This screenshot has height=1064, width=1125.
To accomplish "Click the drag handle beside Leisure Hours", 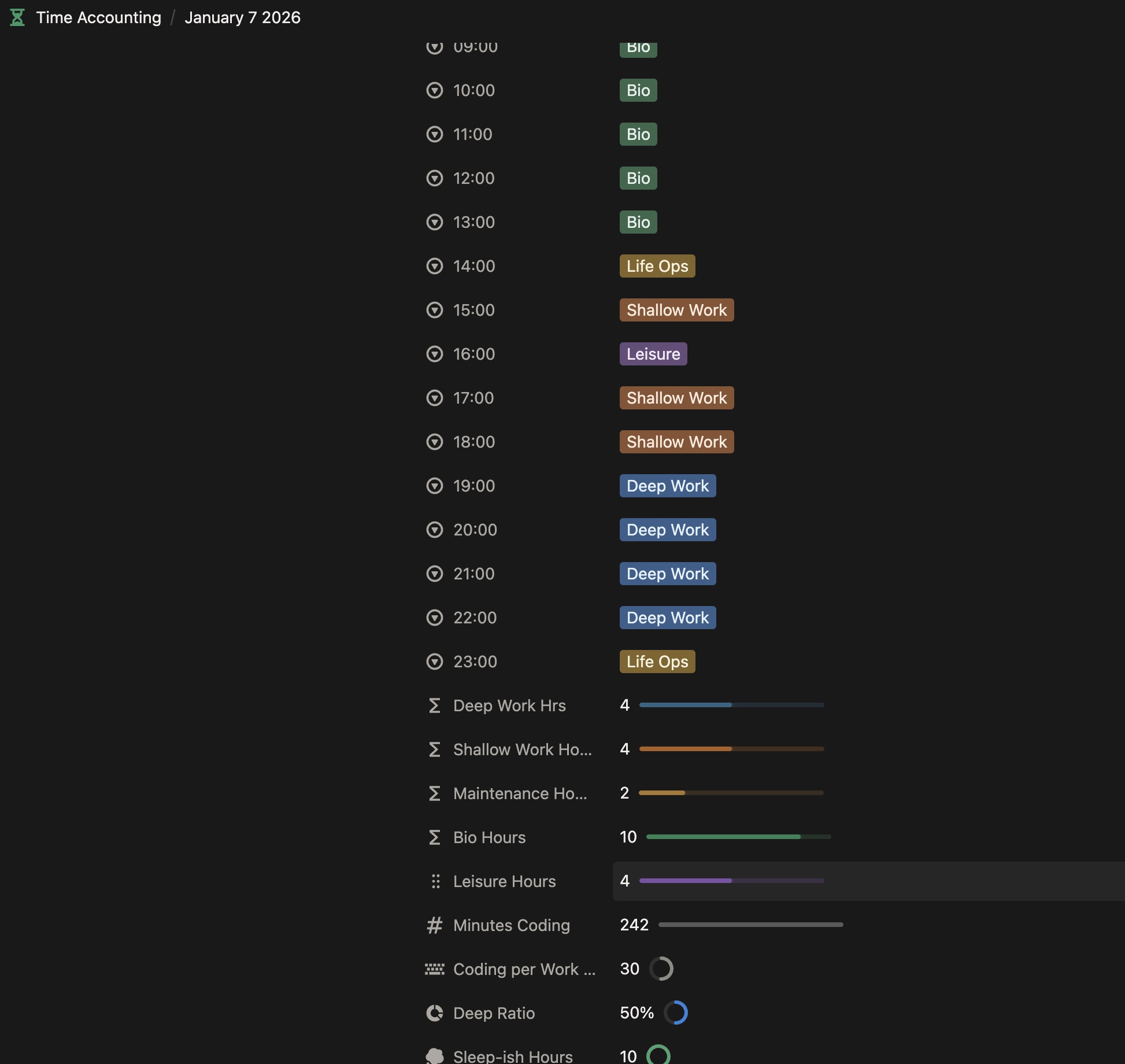I will (435, 881).
